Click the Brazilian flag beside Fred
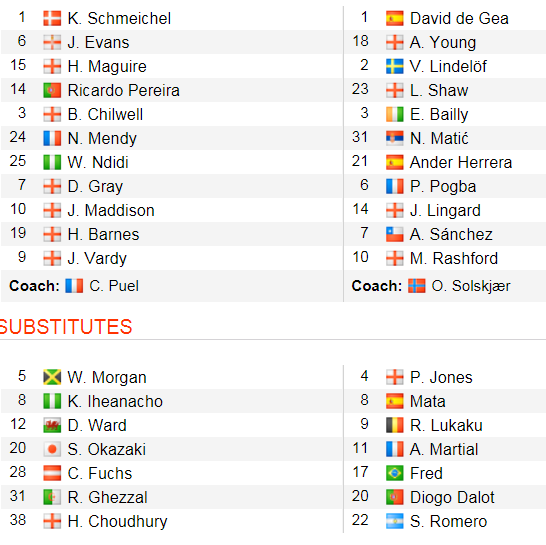The width and height of the screenshot is (546, 545). [x=395, y=473]
